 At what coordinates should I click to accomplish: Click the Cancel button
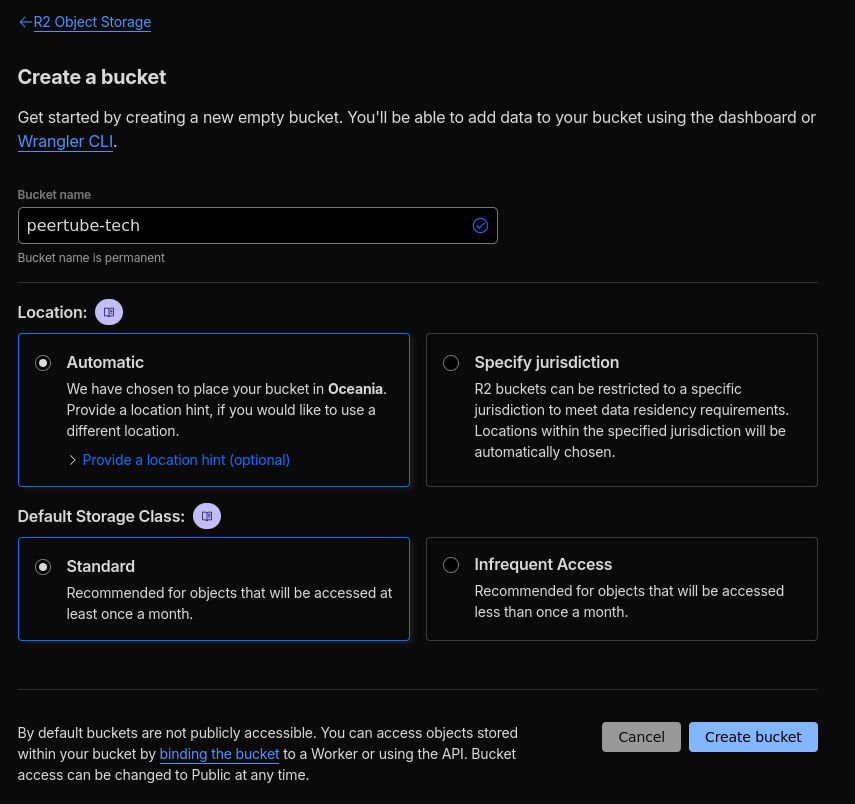click(641, 737)
